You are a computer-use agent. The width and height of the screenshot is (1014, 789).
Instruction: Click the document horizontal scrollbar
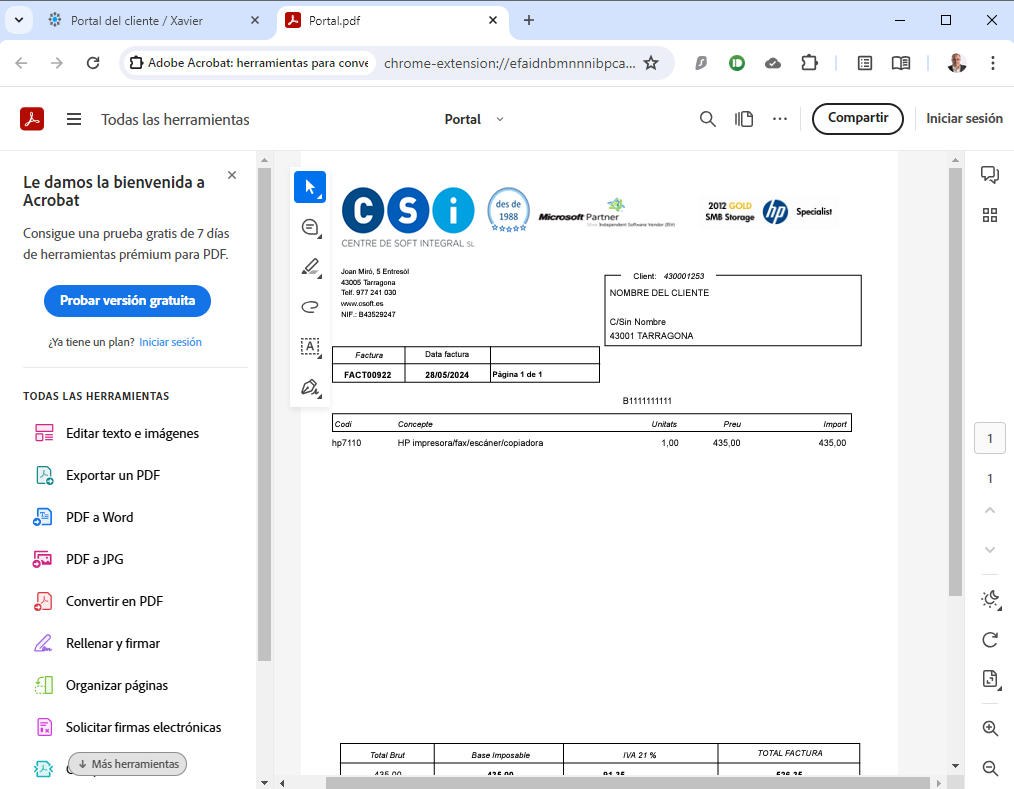[x=627, y=783]
